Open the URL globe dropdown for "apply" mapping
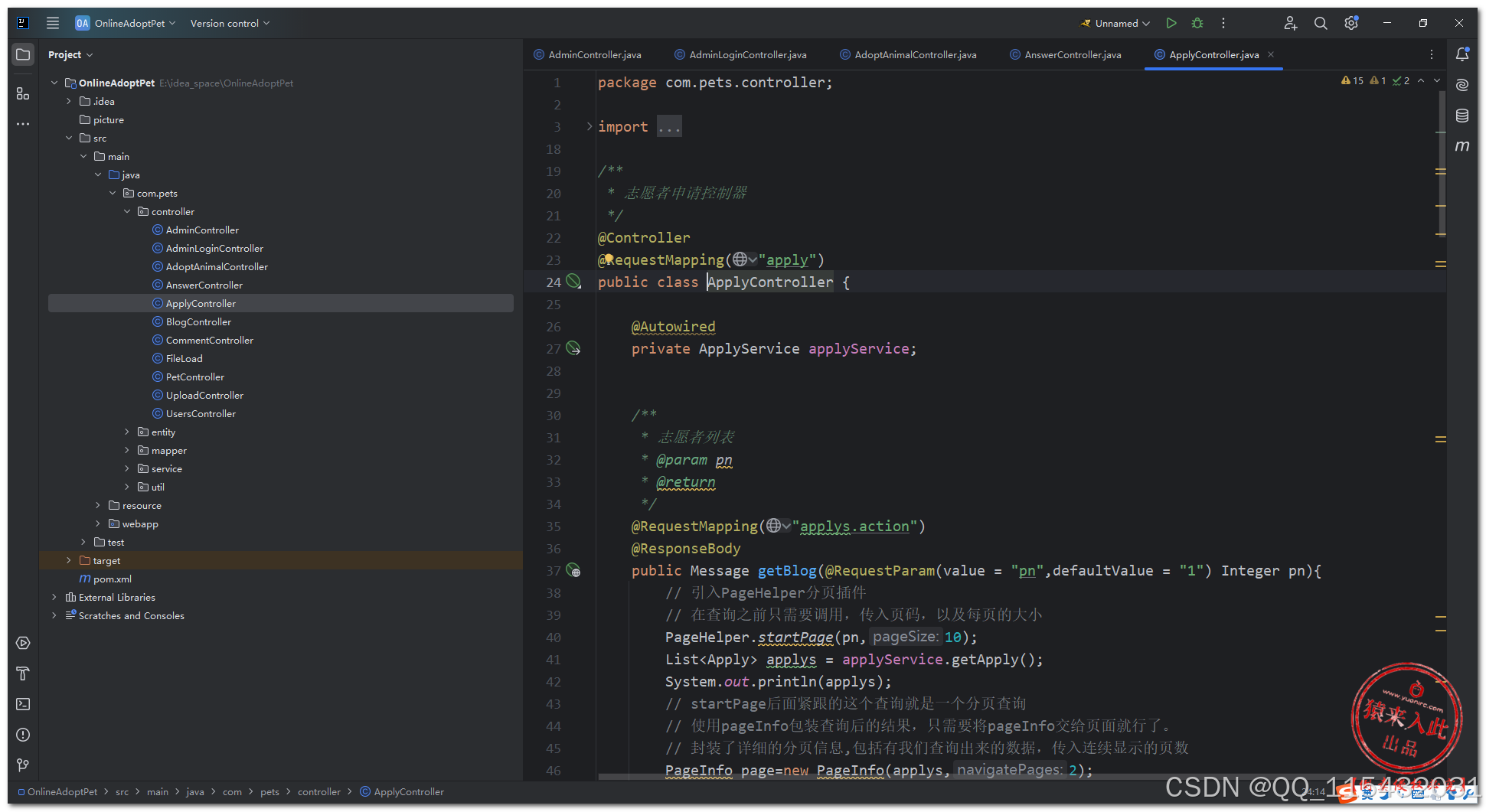Image resolution: width=1486 pixels, height=812 pixels. (x=744, y=259)
